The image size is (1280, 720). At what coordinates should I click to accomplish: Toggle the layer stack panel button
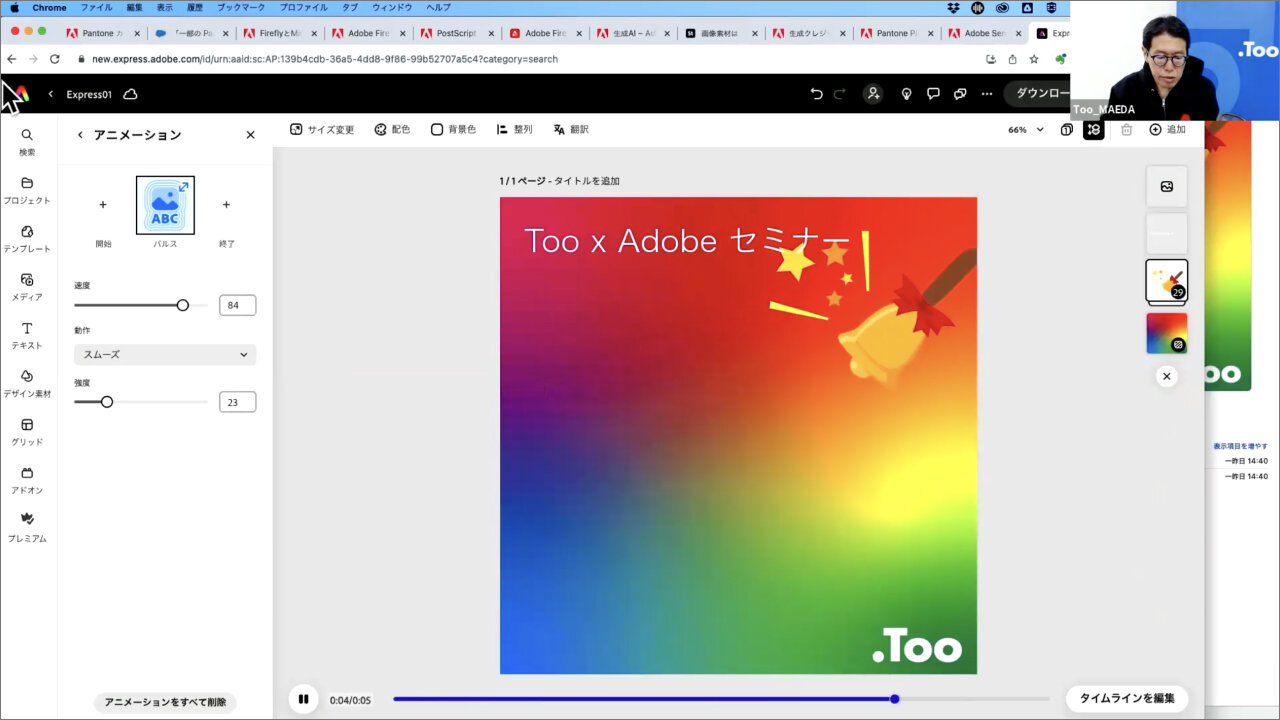coord(1094,130)
